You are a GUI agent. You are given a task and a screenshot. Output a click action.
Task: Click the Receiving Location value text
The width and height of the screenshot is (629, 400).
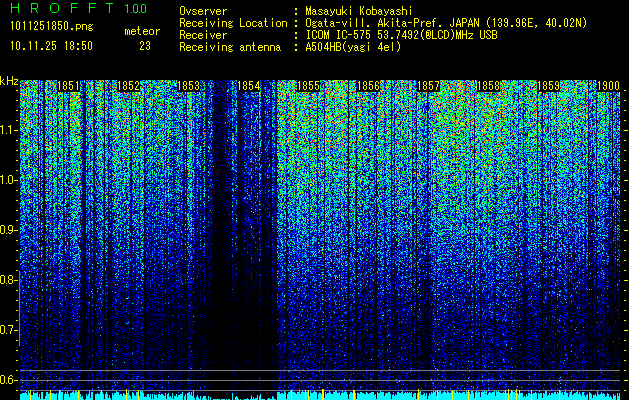click(x=446, y=23)
